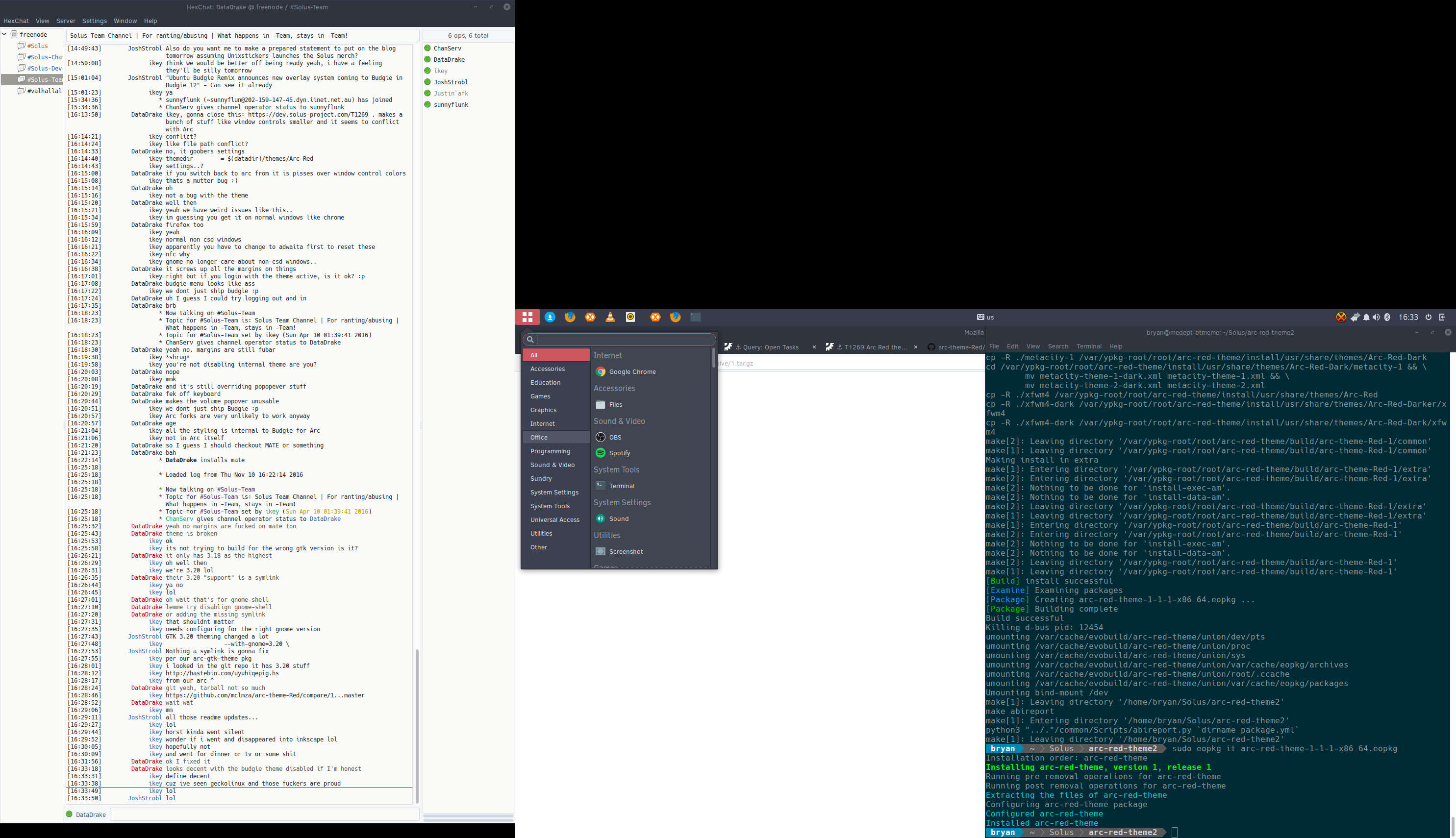Close the 'T1269 Arc Red' Firefox tab
The width and height of the screenshot is (1456, 838).
click(x=915, y=347)
